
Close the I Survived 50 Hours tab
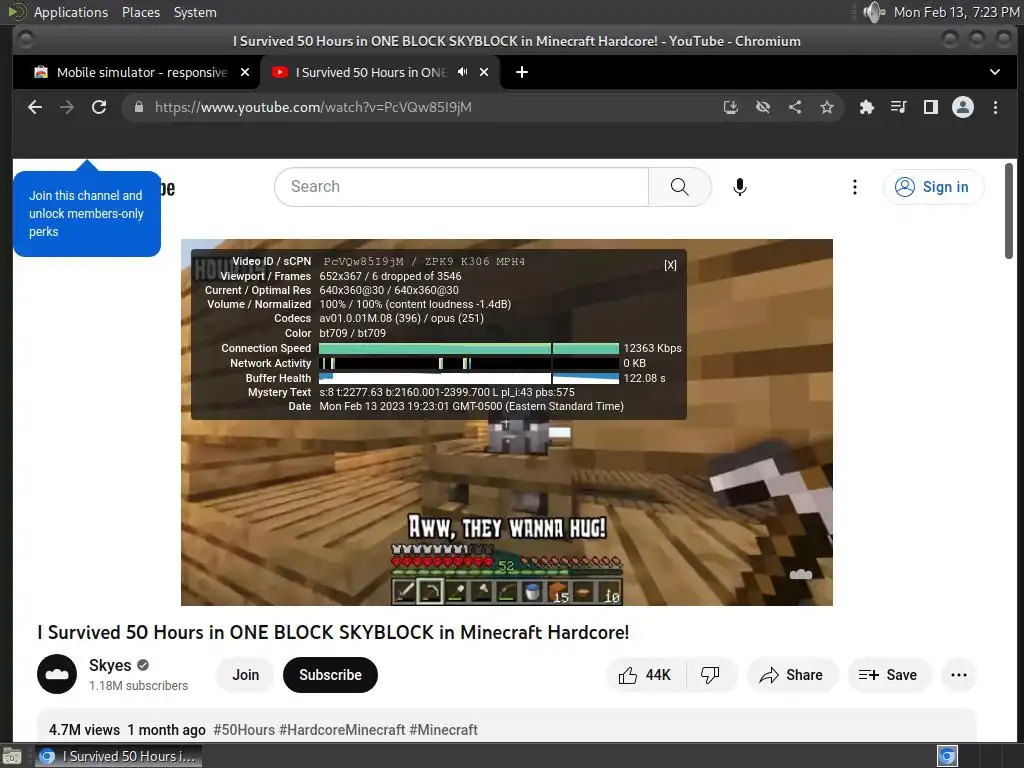pos(484,72)
